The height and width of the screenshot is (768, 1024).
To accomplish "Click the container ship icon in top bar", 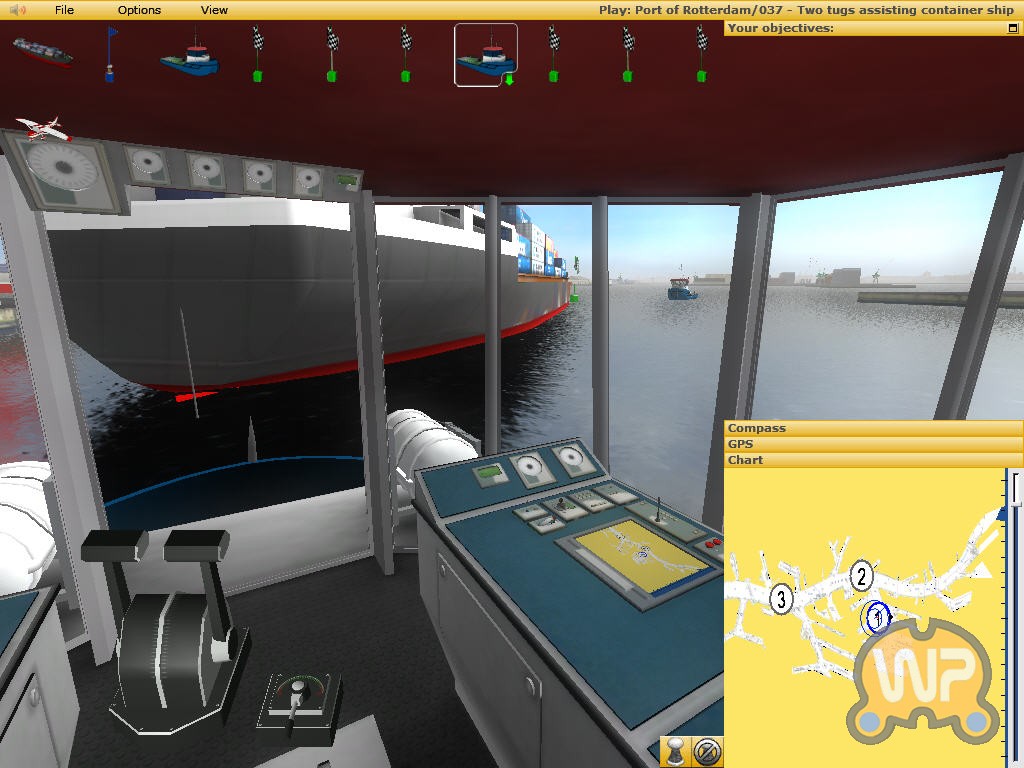I will point(42,52).
